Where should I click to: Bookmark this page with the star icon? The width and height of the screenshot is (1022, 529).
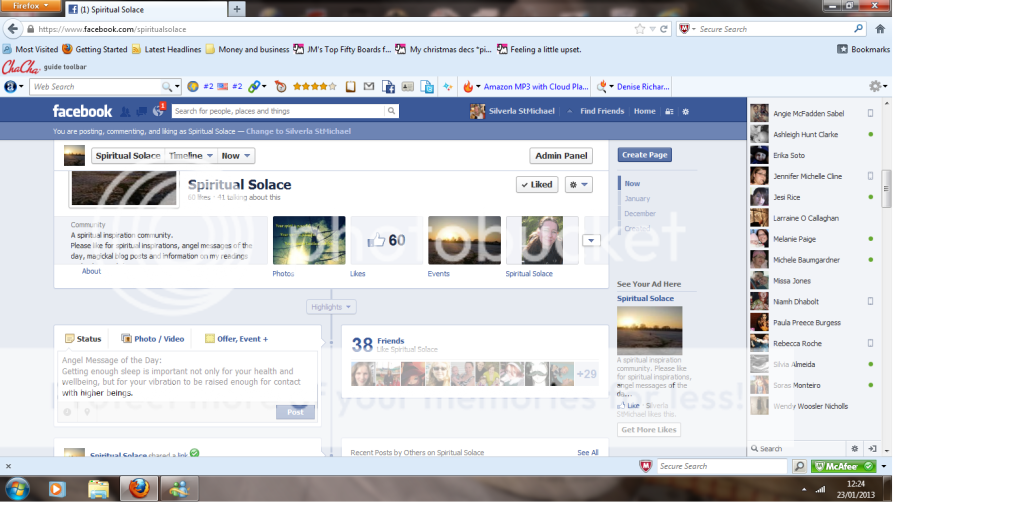[x=639, y=29]
